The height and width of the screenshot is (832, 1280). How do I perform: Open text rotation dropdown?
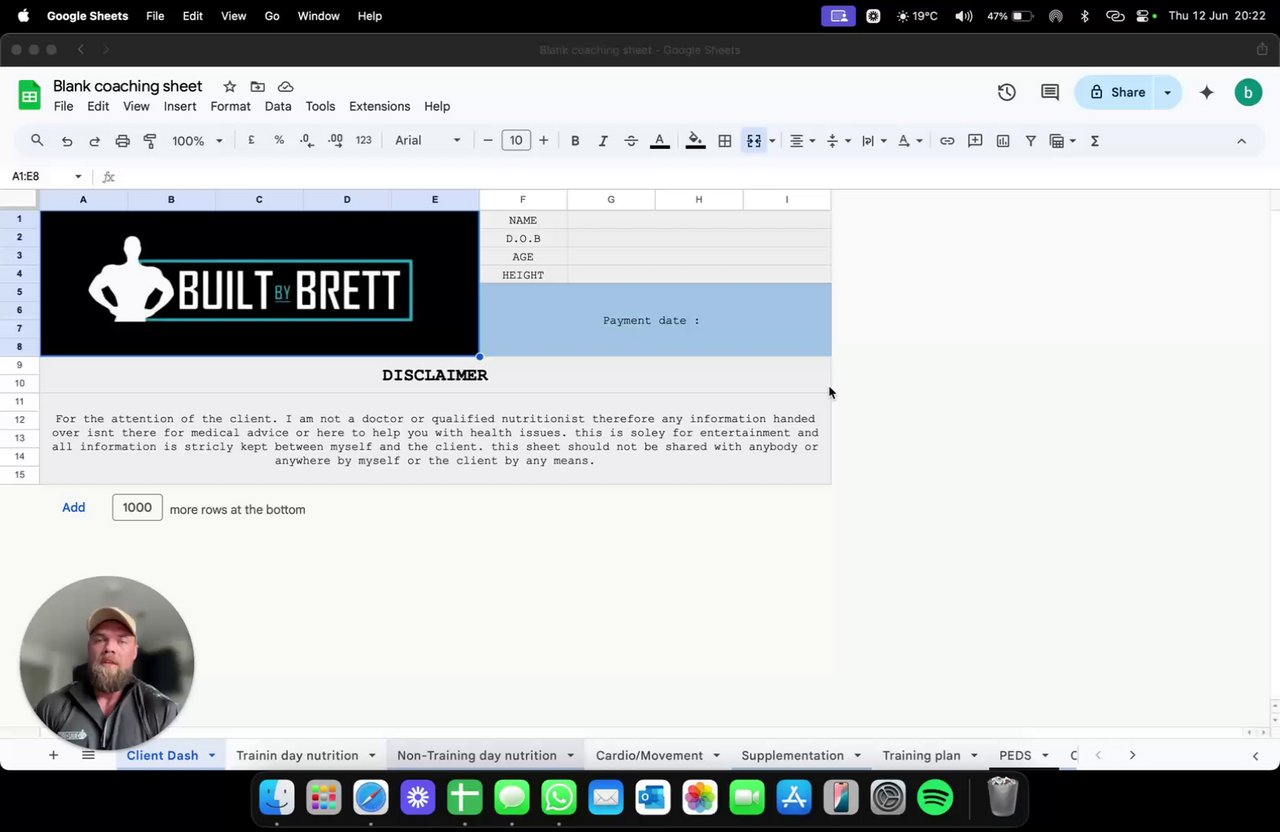point(910,141)
